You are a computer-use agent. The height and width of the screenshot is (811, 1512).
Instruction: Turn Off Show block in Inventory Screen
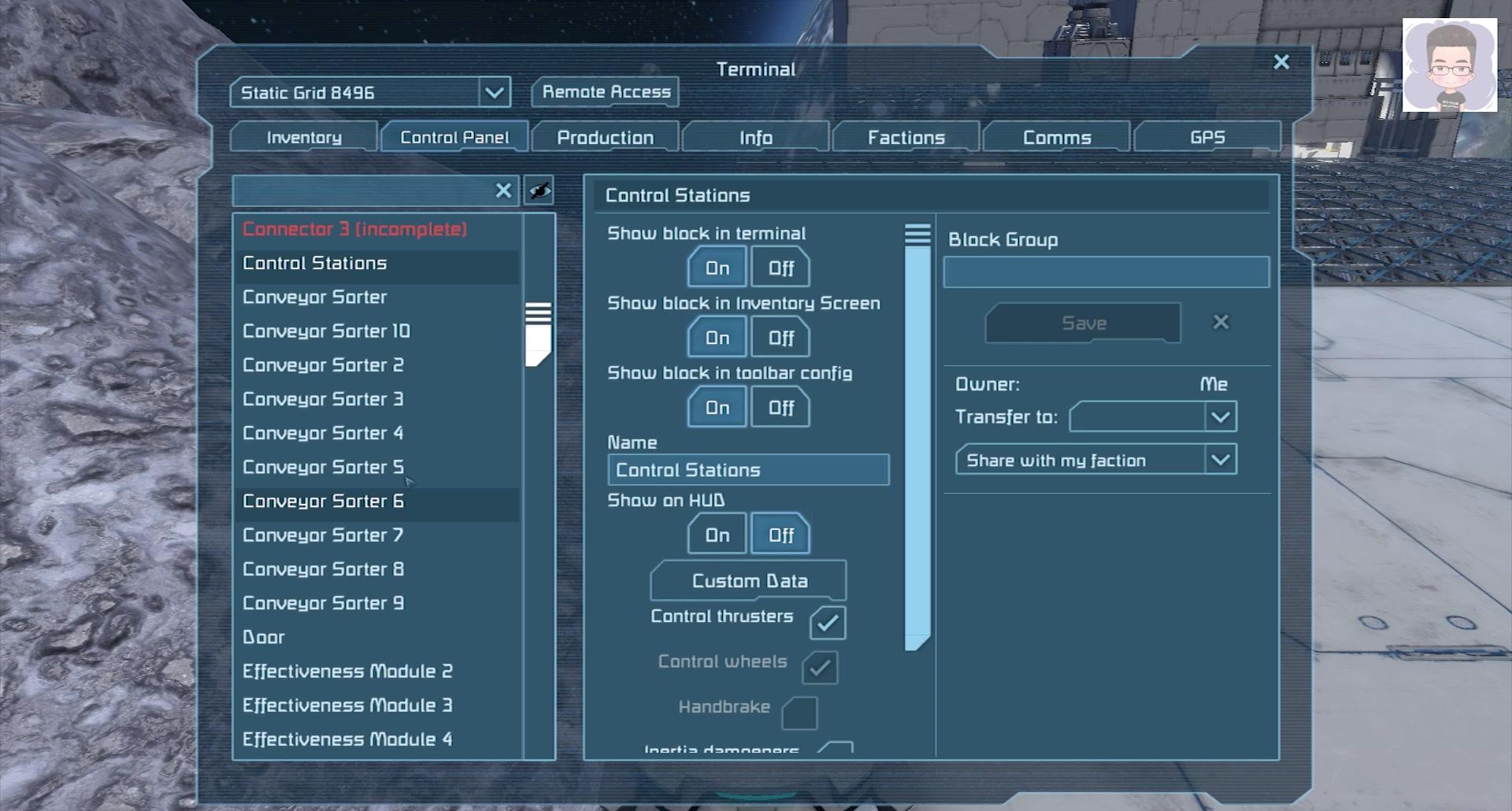780,338
